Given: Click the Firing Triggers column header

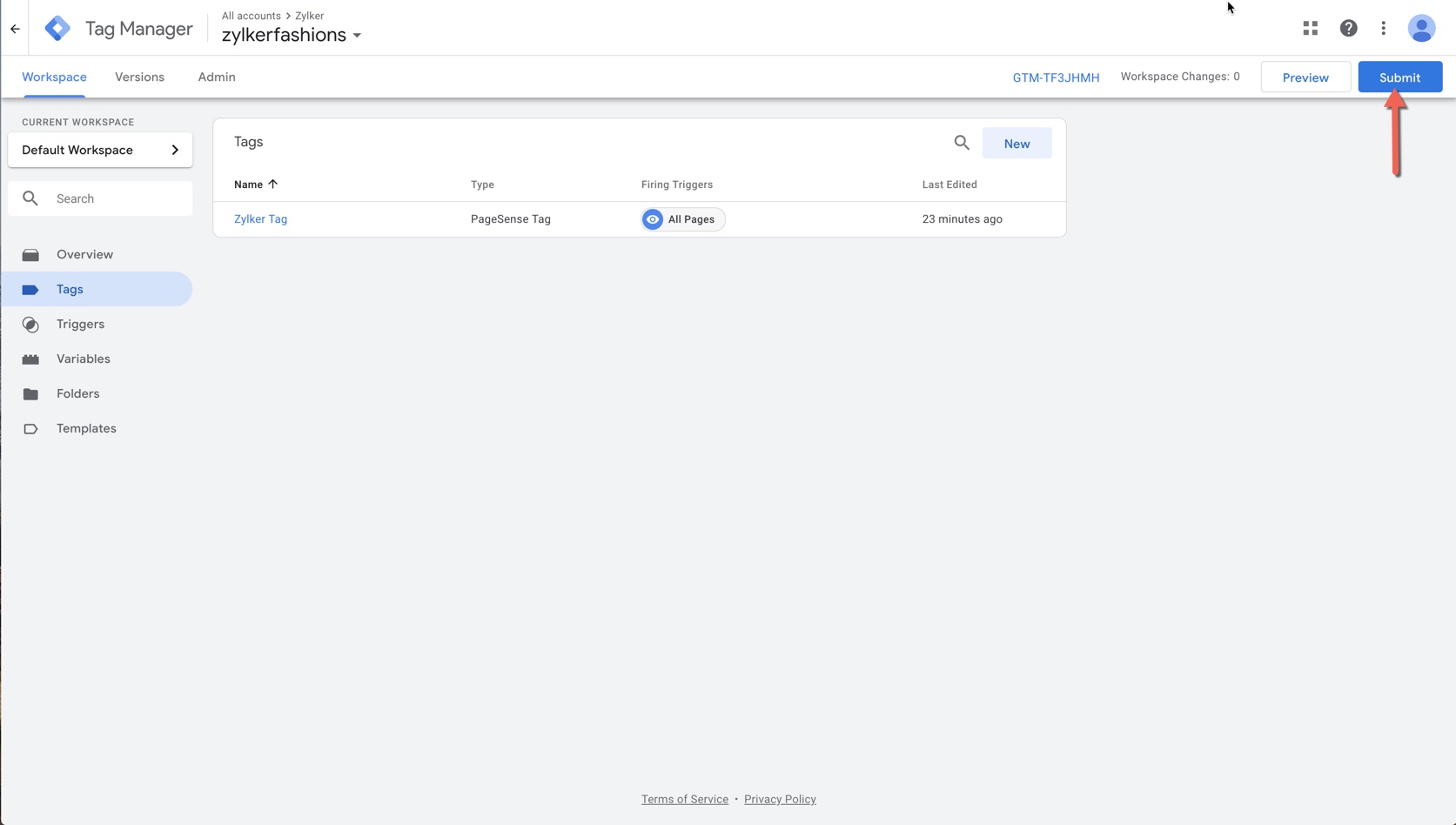Looking at the screenshot, I should (677, 184).
